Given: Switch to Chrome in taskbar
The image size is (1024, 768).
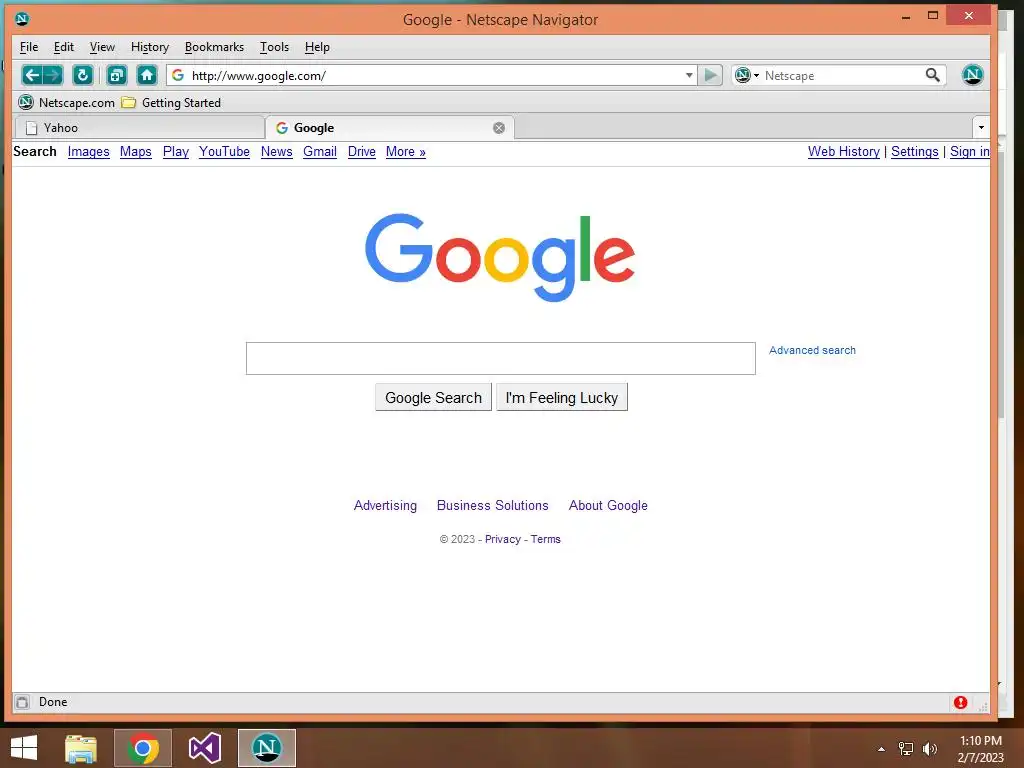Looking at the screenshot, I should [143, 748].
